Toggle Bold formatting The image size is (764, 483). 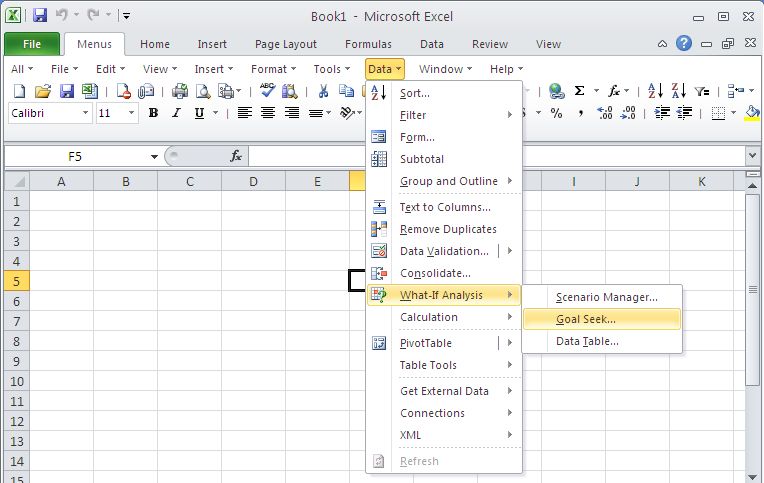tap(153, 114)
